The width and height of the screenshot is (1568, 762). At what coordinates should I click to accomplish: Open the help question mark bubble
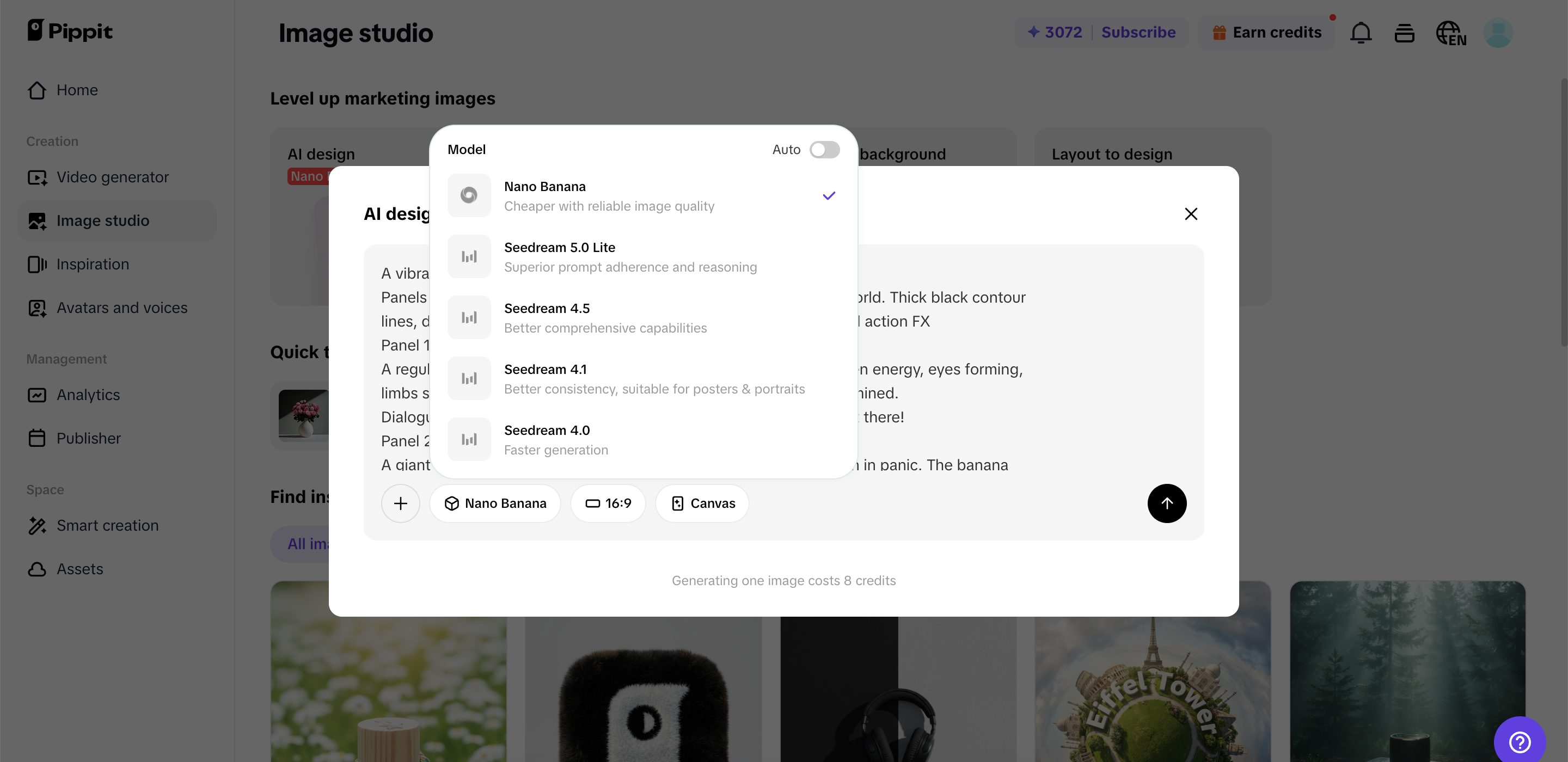[x=1520, y=741]
